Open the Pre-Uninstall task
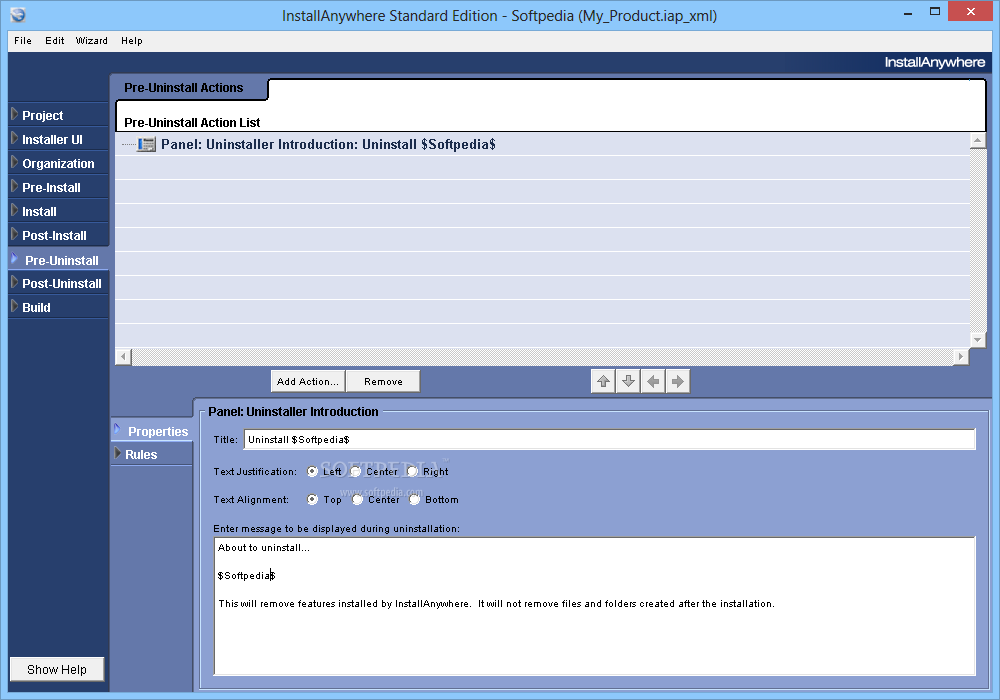 (59, 260)
